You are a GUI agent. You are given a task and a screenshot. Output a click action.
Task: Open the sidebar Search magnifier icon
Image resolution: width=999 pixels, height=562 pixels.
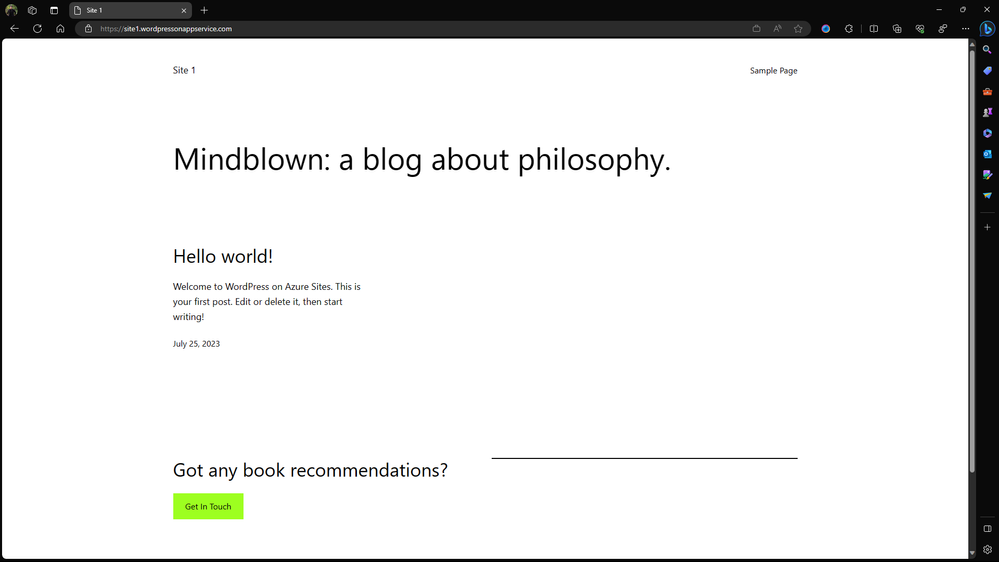988,50
